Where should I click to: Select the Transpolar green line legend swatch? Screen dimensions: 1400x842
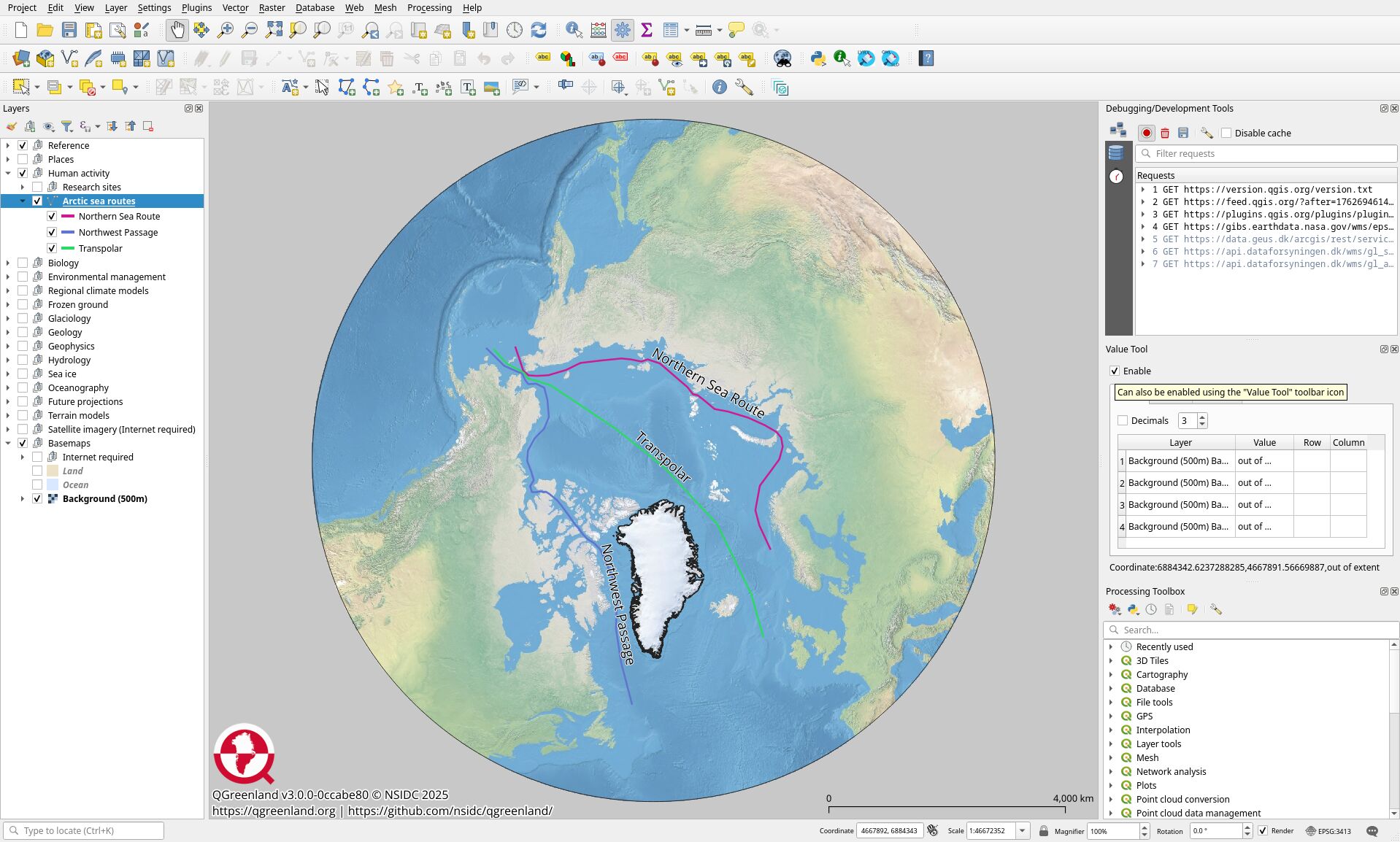[68, 248]
